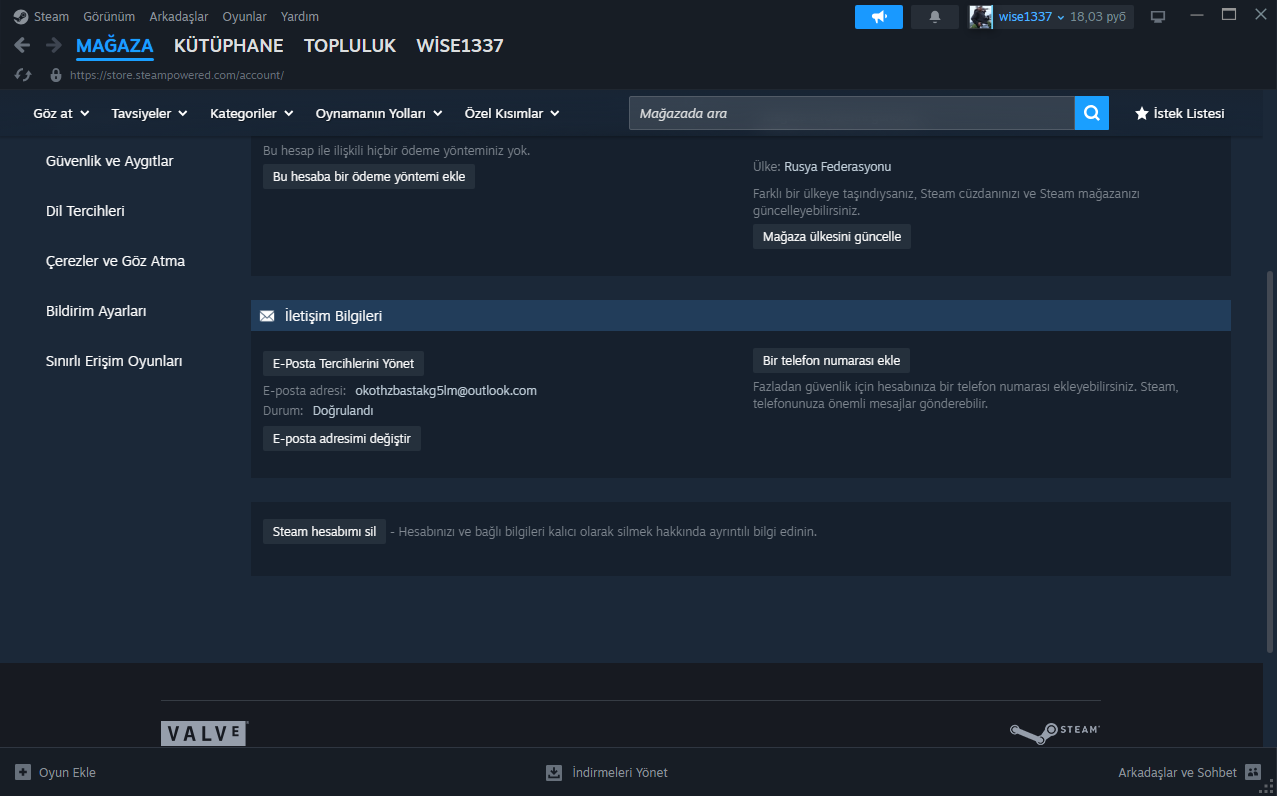
Task: Open Bildirim Ayarları in sidebar
Action: (x=96, y=311)
